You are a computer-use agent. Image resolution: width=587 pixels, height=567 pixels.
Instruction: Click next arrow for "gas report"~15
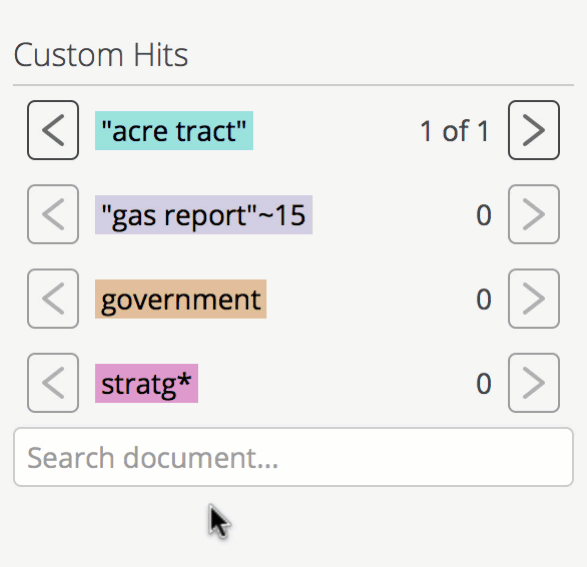534,214
